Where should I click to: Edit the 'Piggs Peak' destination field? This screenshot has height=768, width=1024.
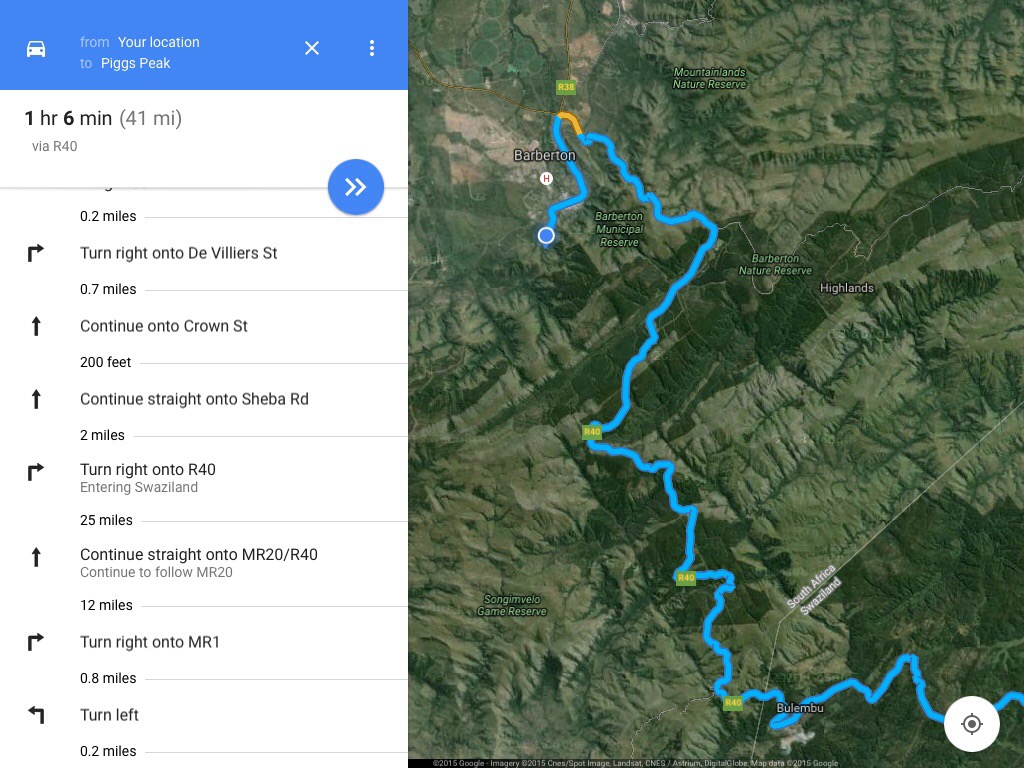pyautogui.click(x=135, y=63)
